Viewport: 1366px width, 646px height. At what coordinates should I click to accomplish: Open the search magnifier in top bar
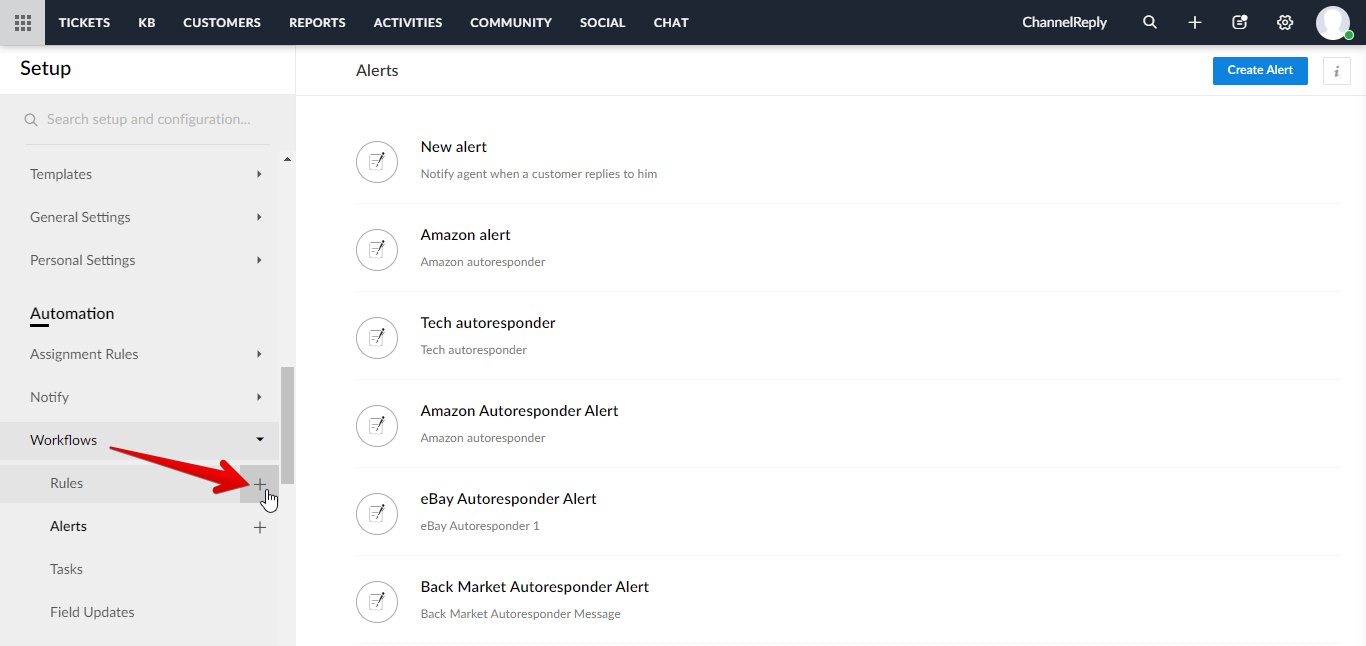(x=1150, y=22)
